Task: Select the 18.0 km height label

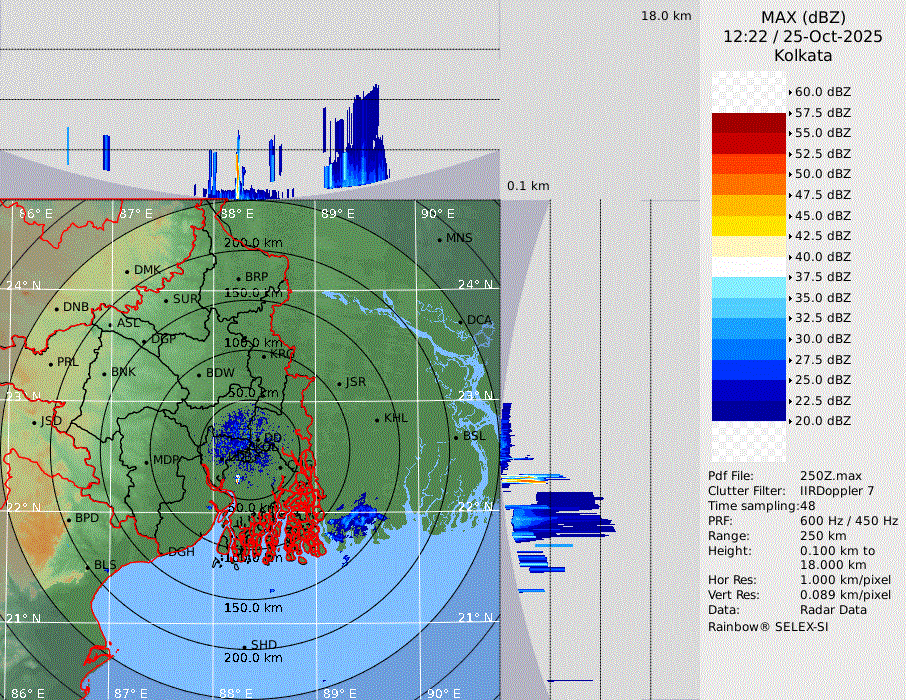Action: (x=666, y=16)
